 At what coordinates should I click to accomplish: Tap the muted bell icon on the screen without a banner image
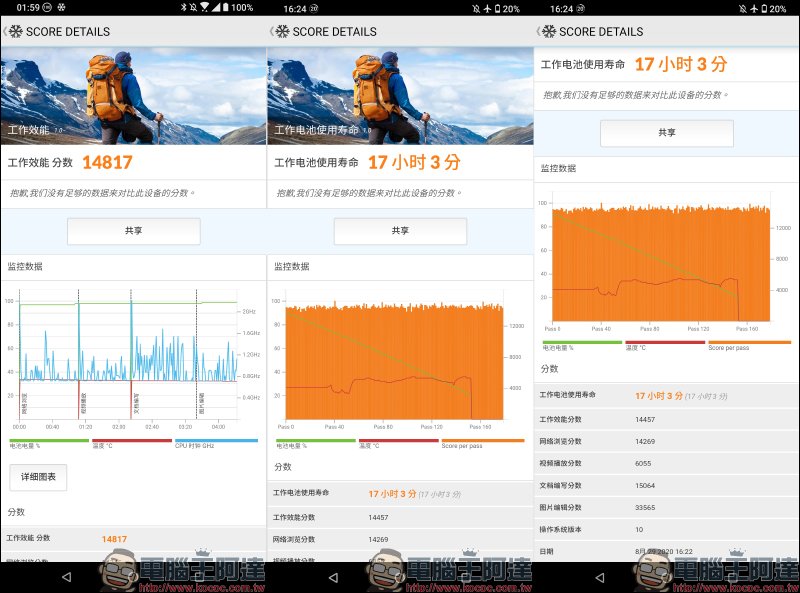point(742,9)
